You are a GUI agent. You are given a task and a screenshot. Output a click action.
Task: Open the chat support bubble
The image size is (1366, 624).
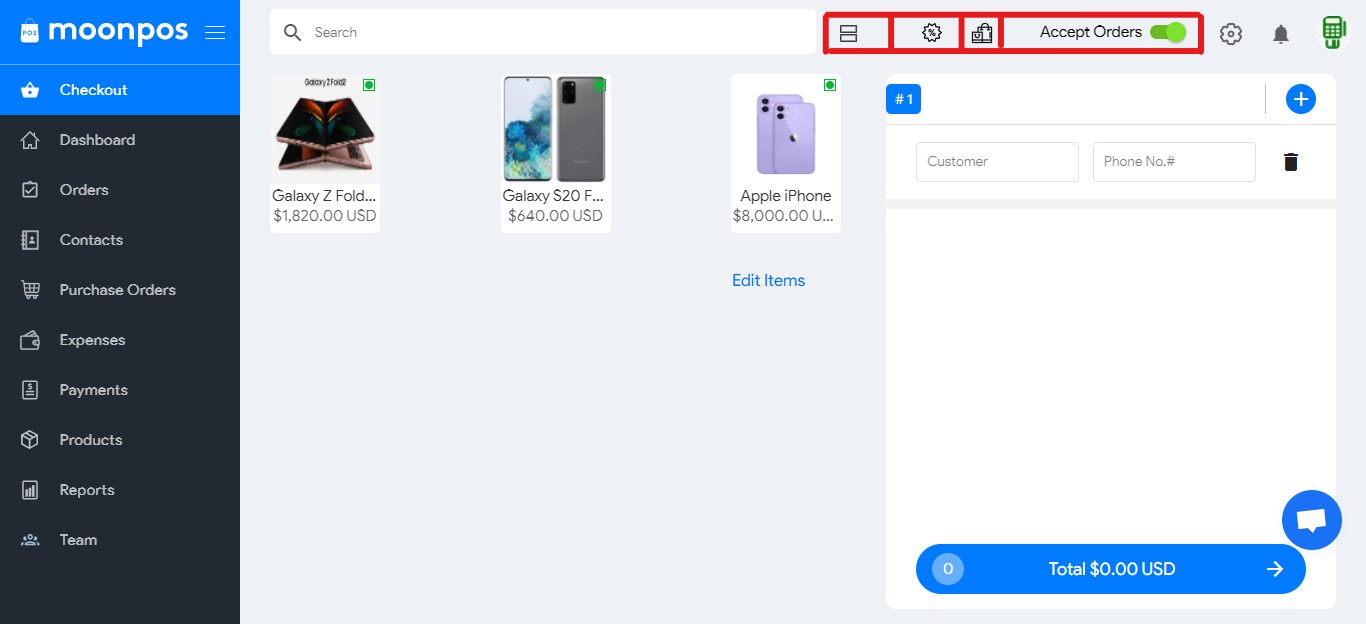click(x=1312, y=520)
